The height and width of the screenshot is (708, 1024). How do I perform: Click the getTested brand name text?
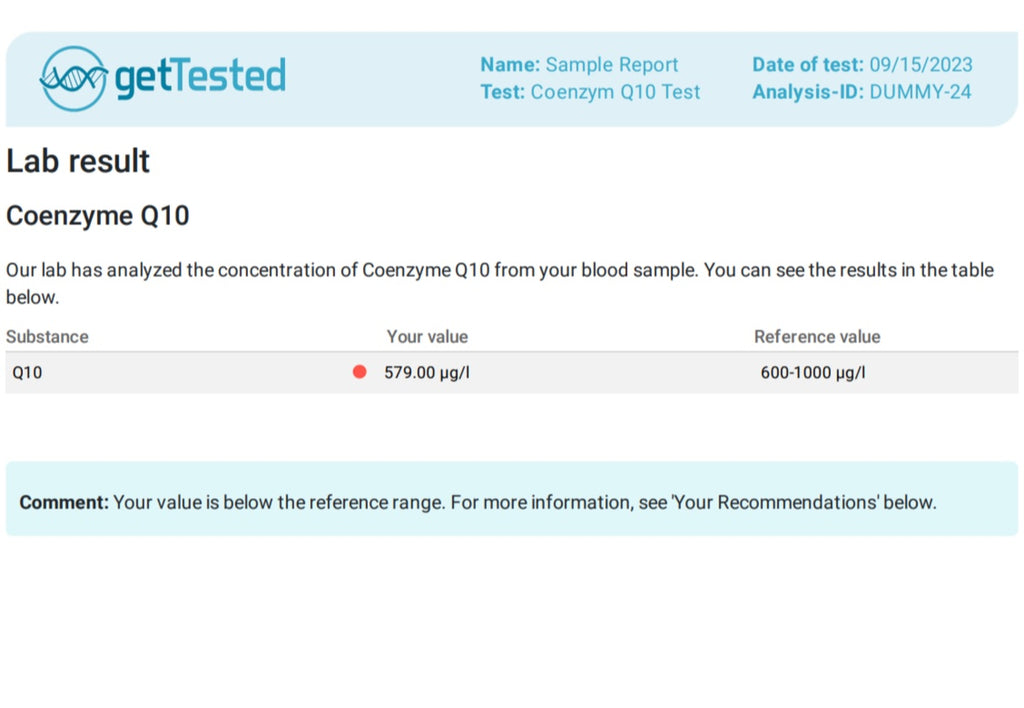click(200, 78)
